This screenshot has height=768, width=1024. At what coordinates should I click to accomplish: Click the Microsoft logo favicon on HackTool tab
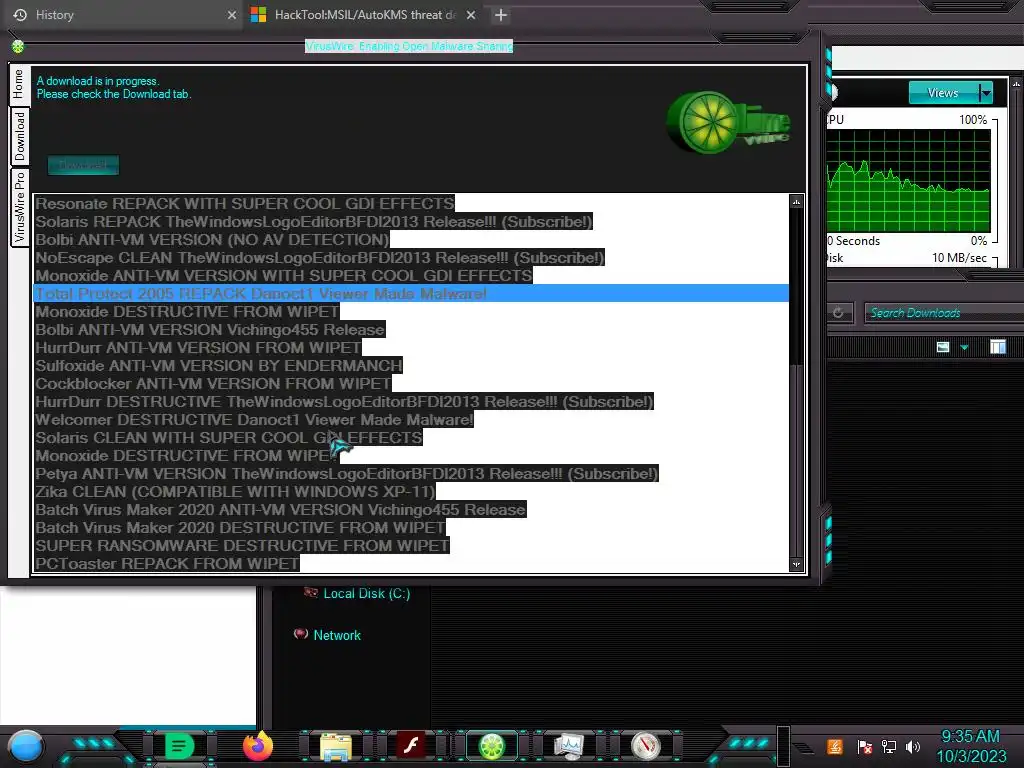tap(259, 14)
